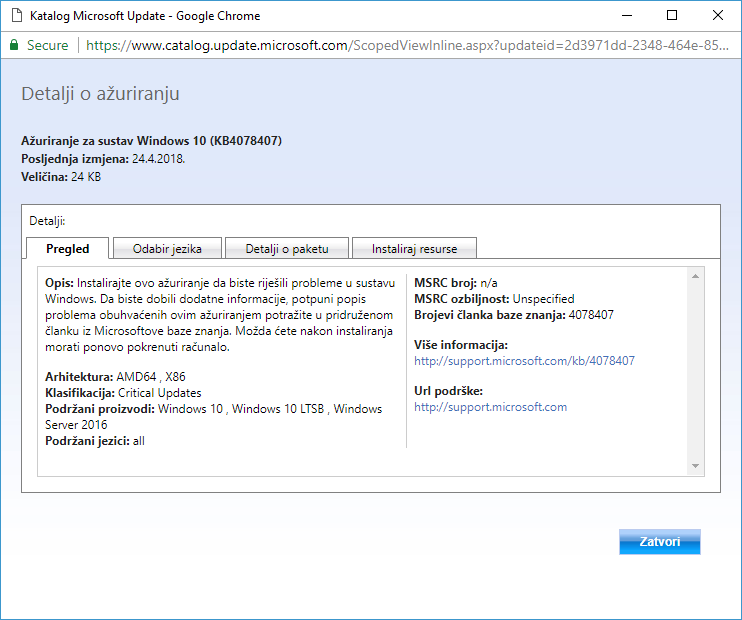
Task: Minimize the Chrome window
Action: click(x=627, y=16)
